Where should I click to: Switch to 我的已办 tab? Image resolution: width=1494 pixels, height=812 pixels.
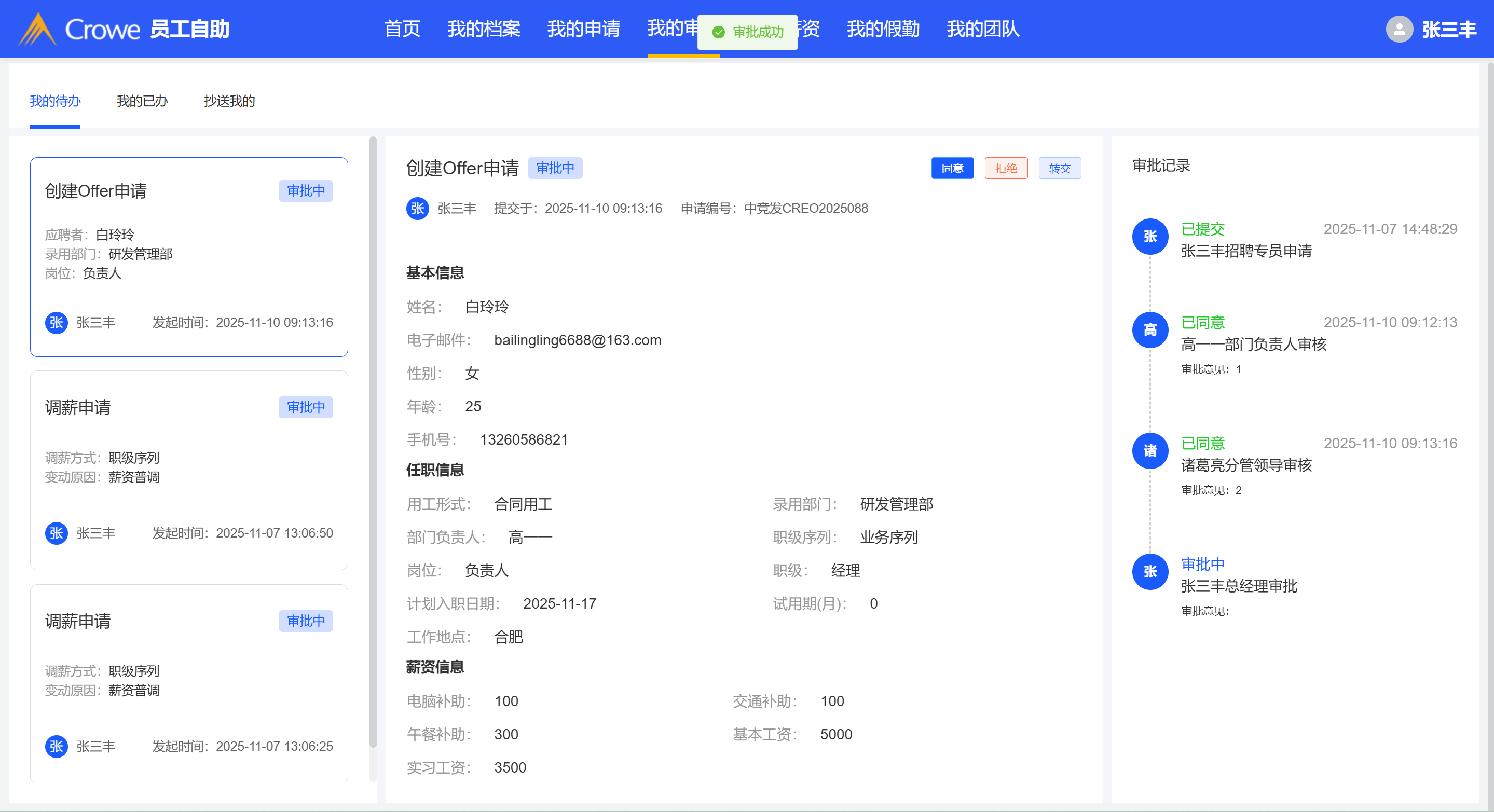[142, 101]
